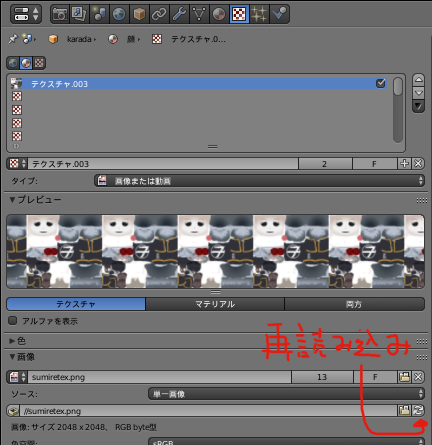Open the Scene properties tab

pos(99,14)
